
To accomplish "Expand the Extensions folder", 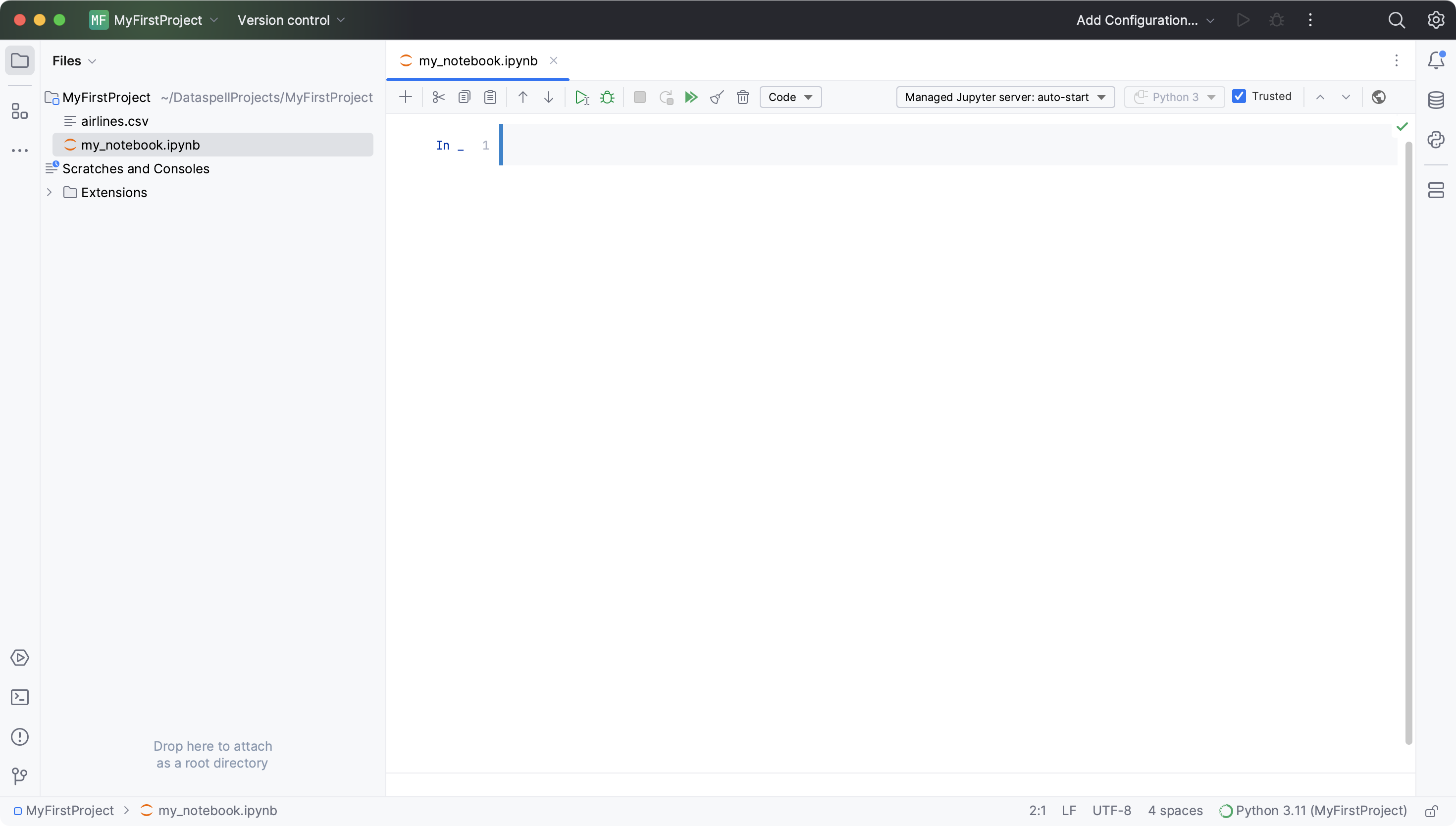I will [x=48, y=192].
